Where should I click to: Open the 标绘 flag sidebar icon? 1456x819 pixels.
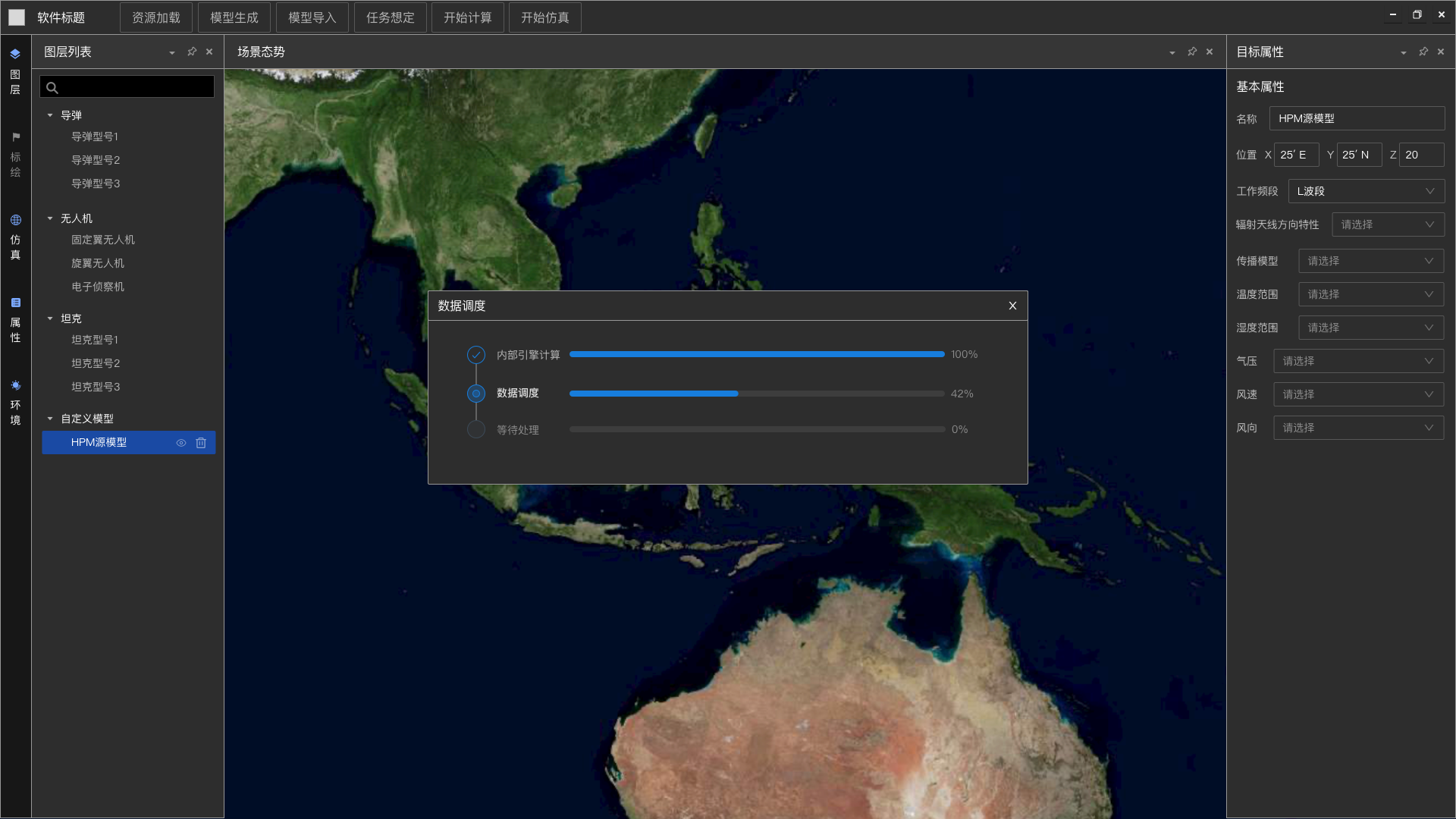point(15,137)
